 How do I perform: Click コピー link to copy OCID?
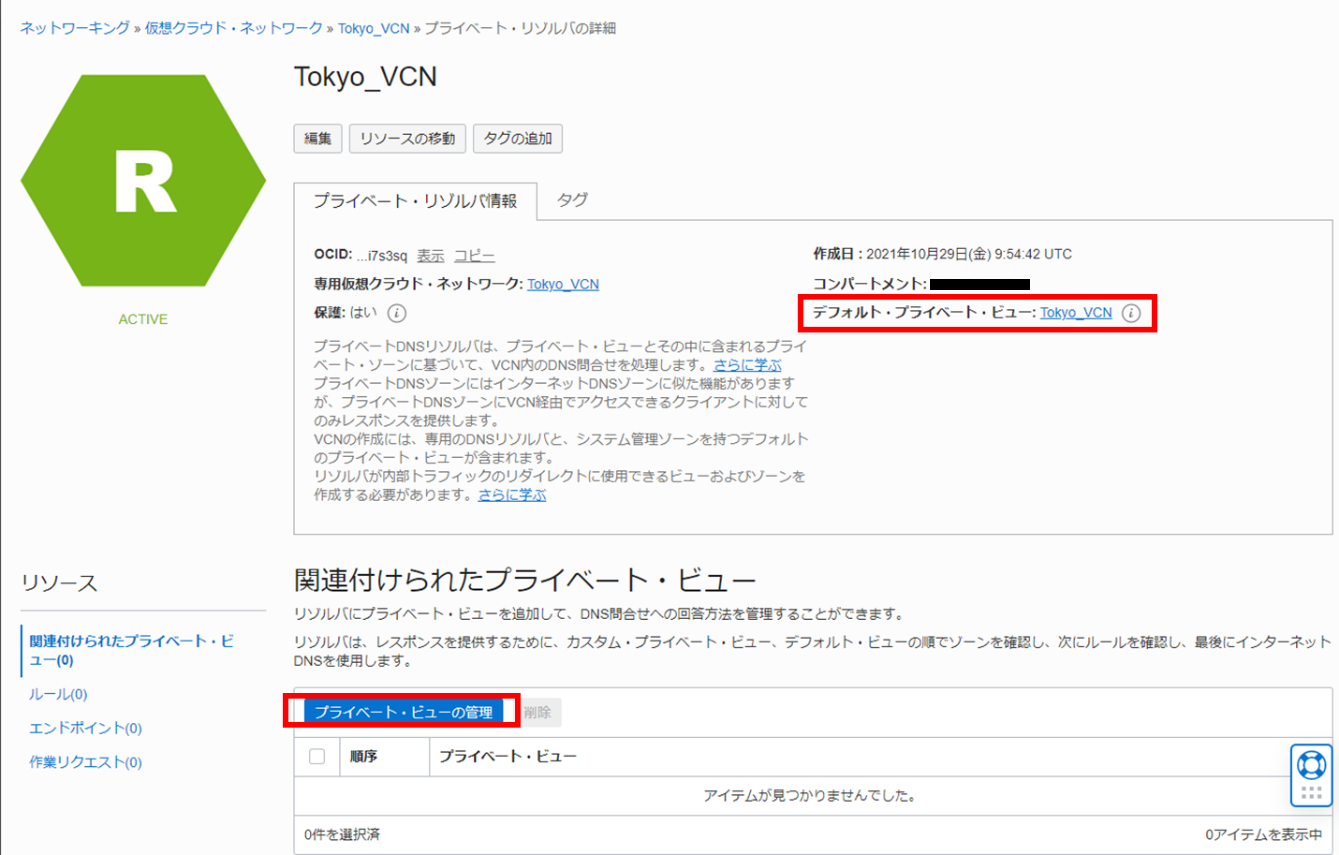(x=474, y=255)
